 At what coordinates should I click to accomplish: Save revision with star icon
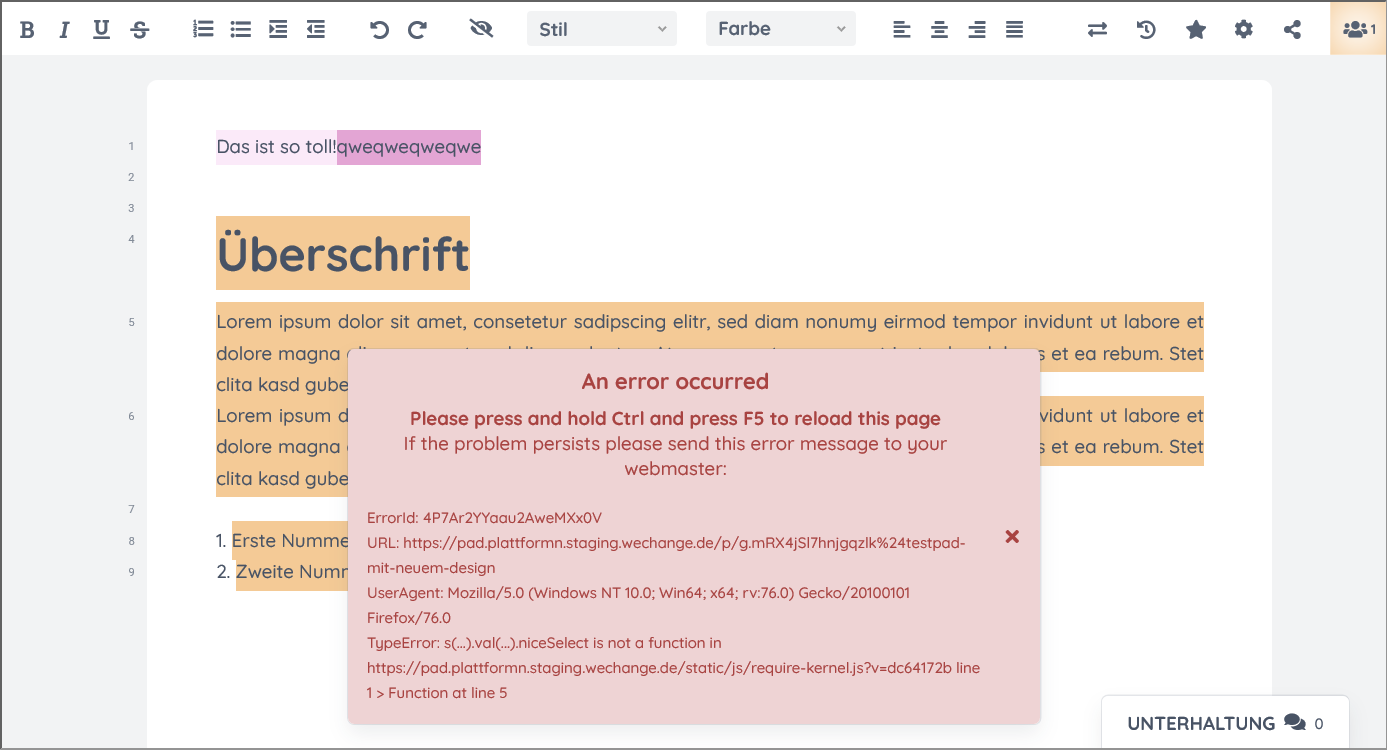tap(1195, 30)
